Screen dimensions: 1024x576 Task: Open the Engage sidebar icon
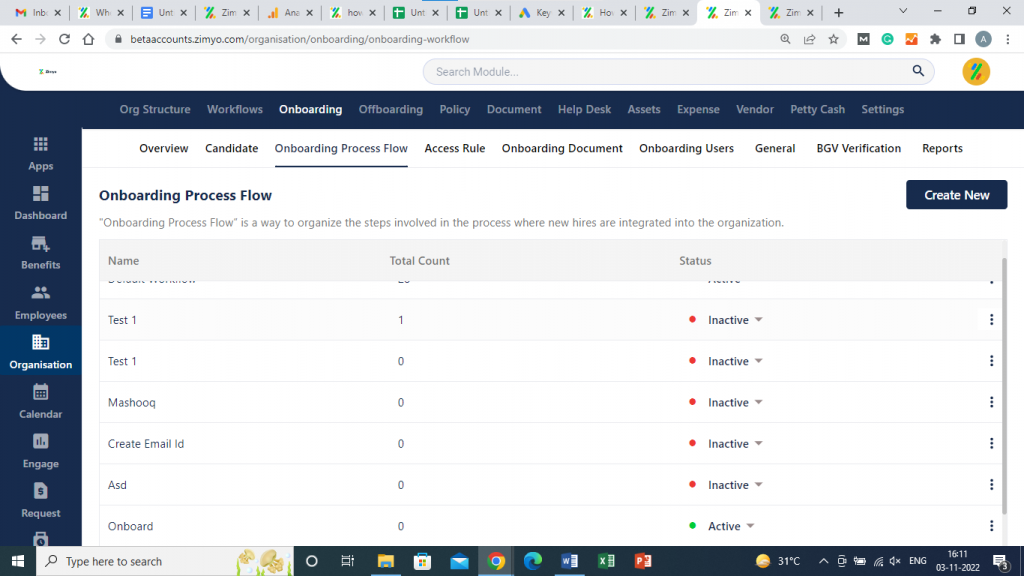[x=40, y=441]
